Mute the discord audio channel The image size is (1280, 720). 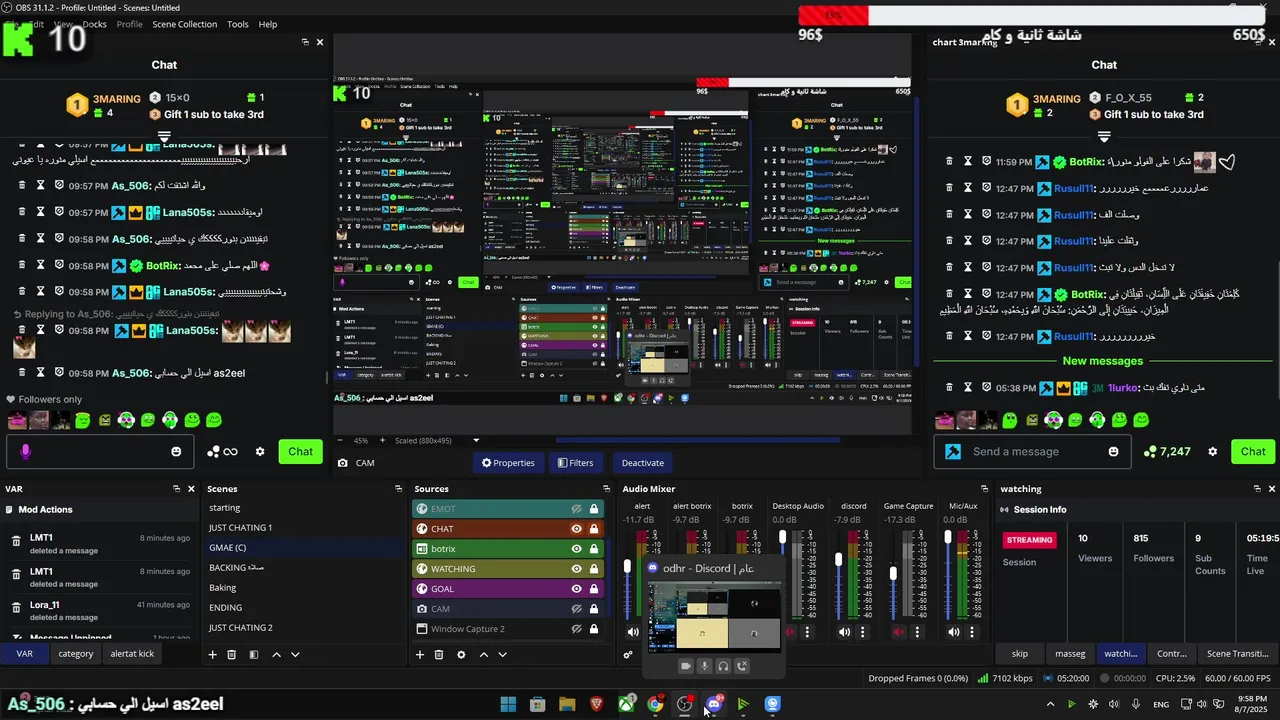[844, 632]
